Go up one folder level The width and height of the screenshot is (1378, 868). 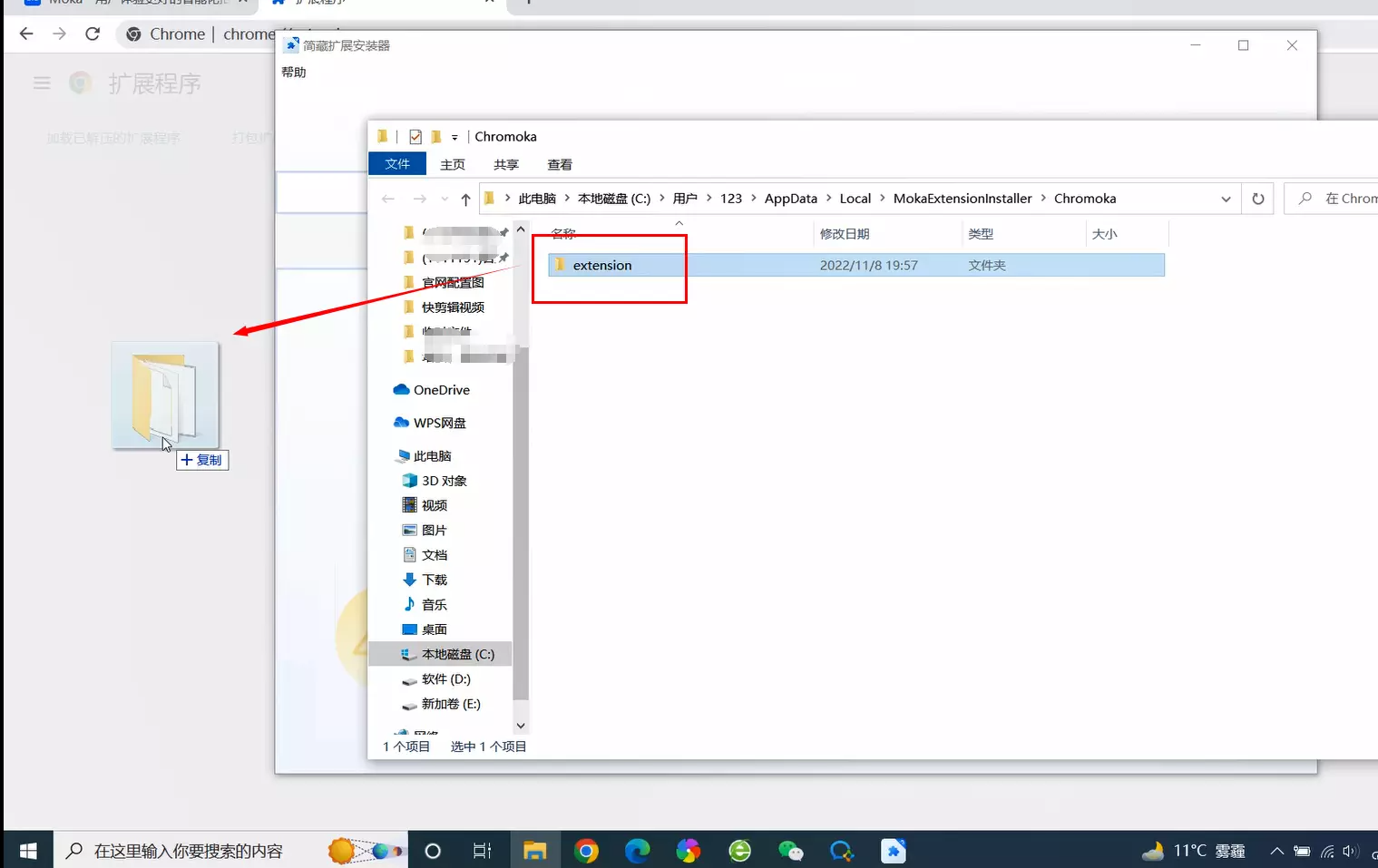point(465,199)
